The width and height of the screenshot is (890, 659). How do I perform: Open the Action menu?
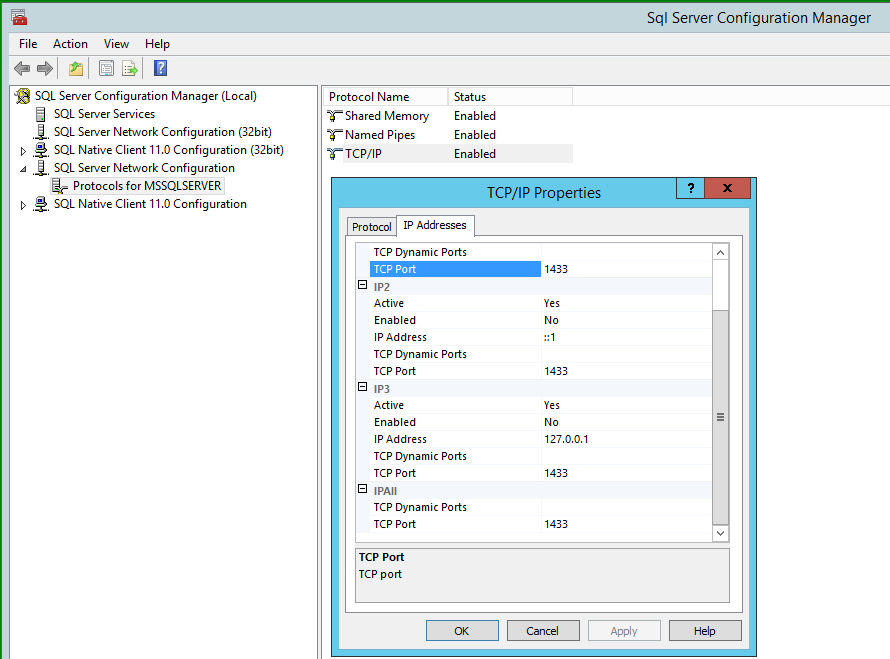coord(70,43)
